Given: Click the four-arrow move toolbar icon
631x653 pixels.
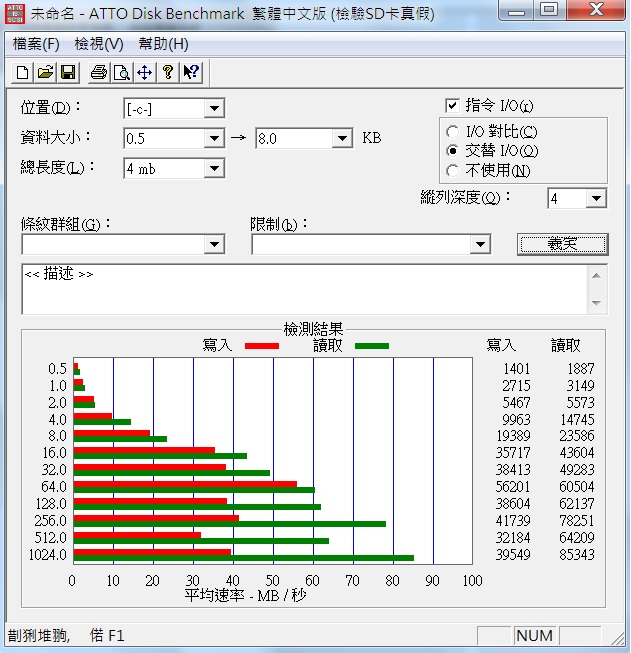Looking at the screenshot, I should (x=145, y=72).
